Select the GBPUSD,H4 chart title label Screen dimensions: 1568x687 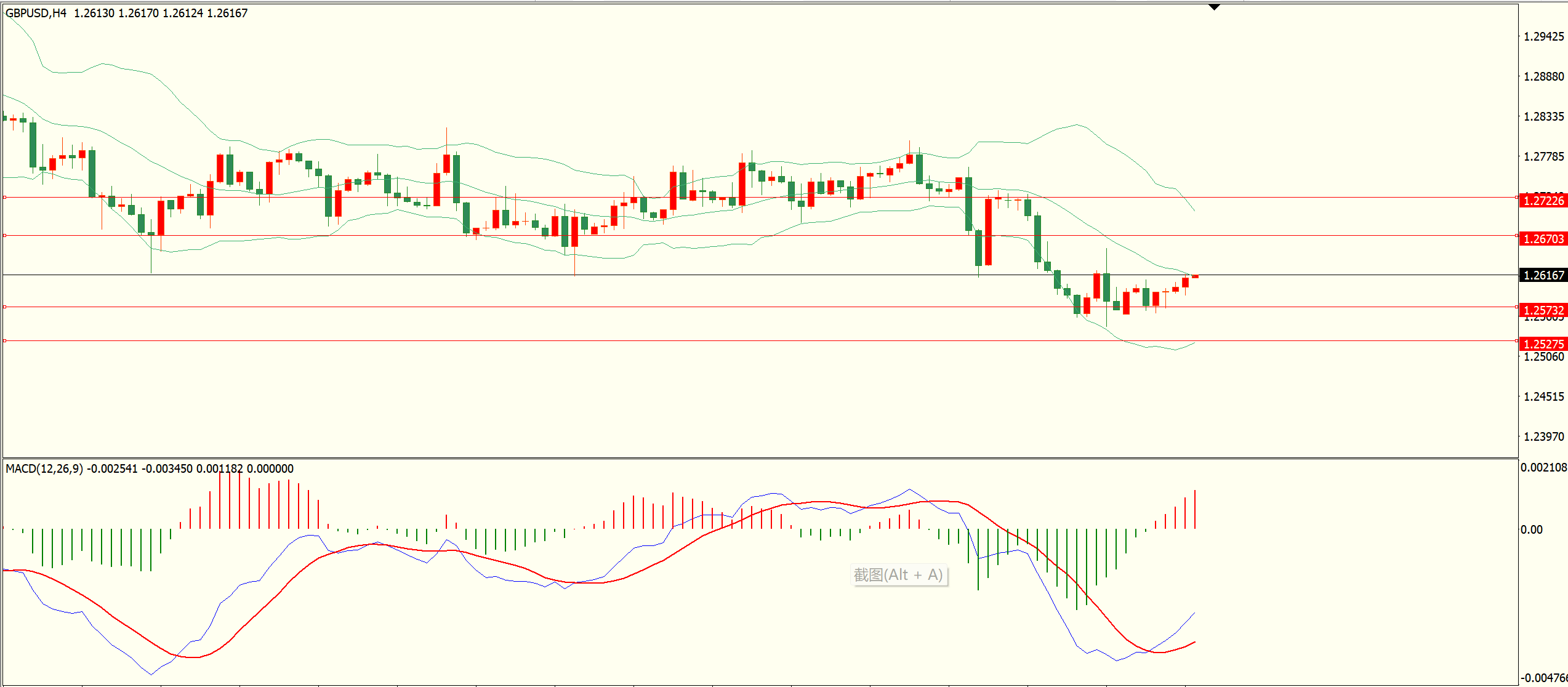[36, 13]
